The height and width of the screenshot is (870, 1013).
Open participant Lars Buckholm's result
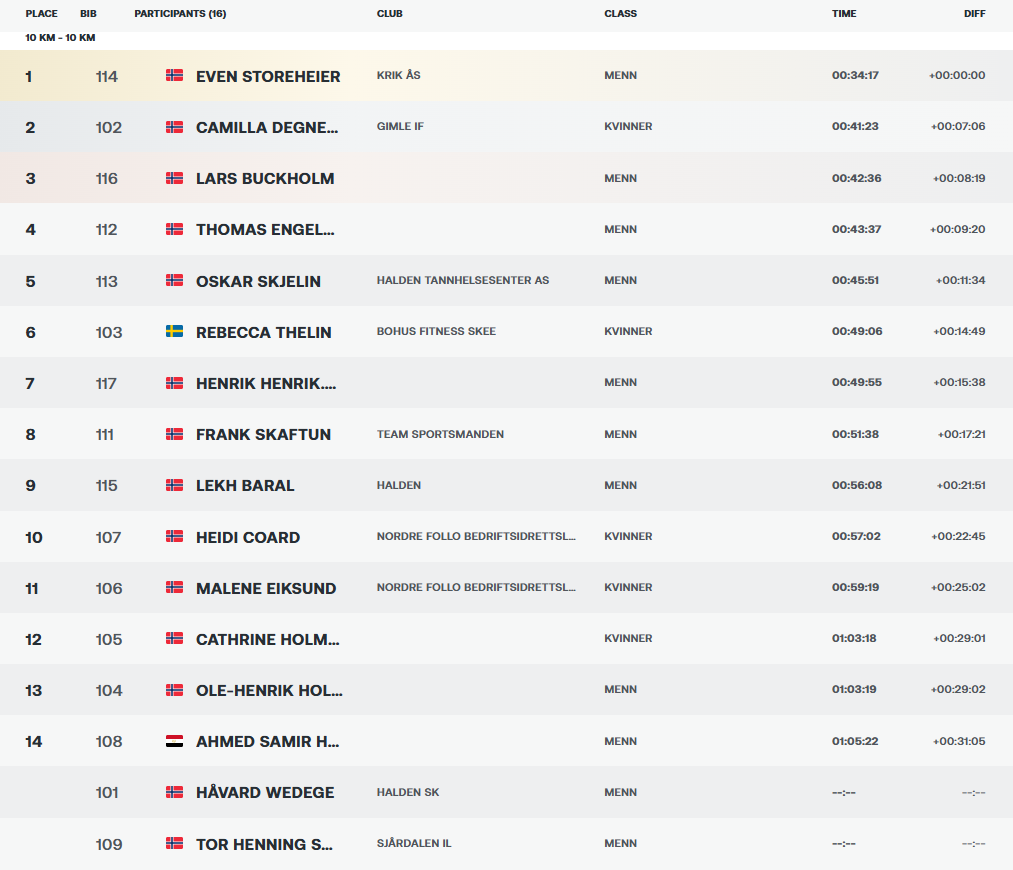pyautogui.click(x=265, y=179)
